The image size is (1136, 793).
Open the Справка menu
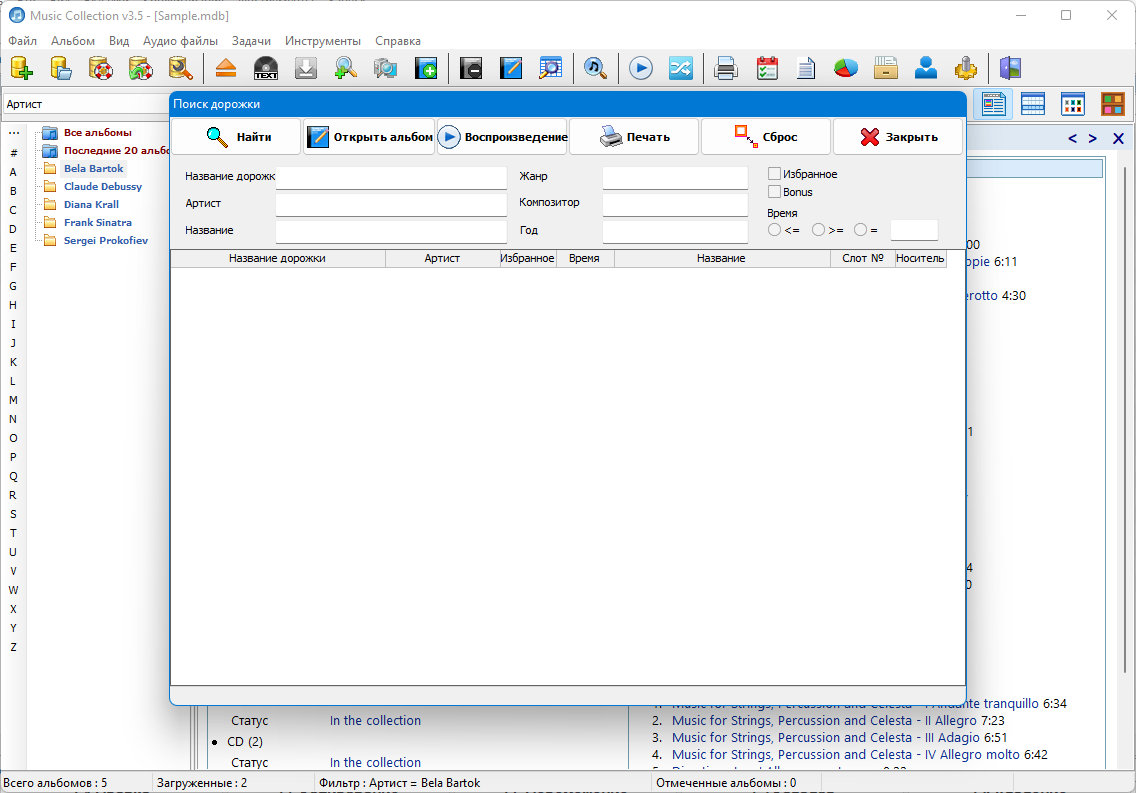coord(398,41)
